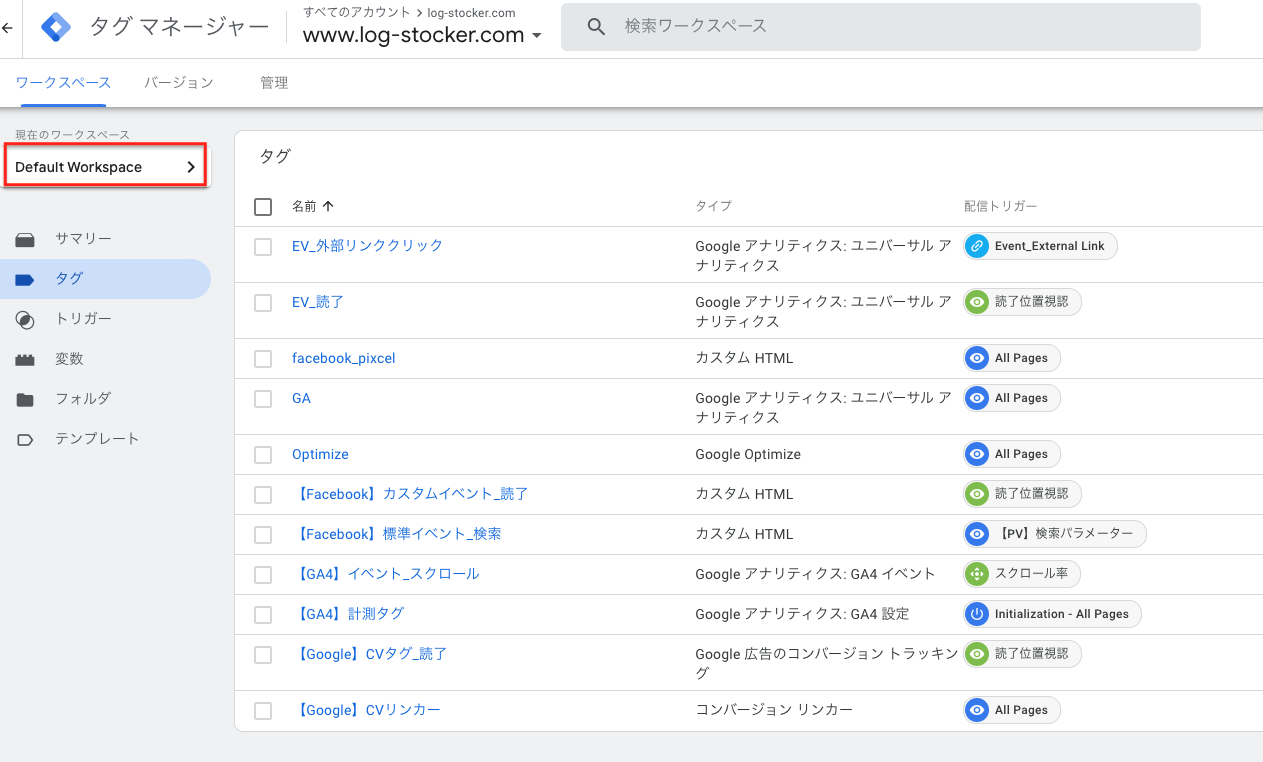
Task: Expand the Default Workspace selector
Action: [106, 167]
